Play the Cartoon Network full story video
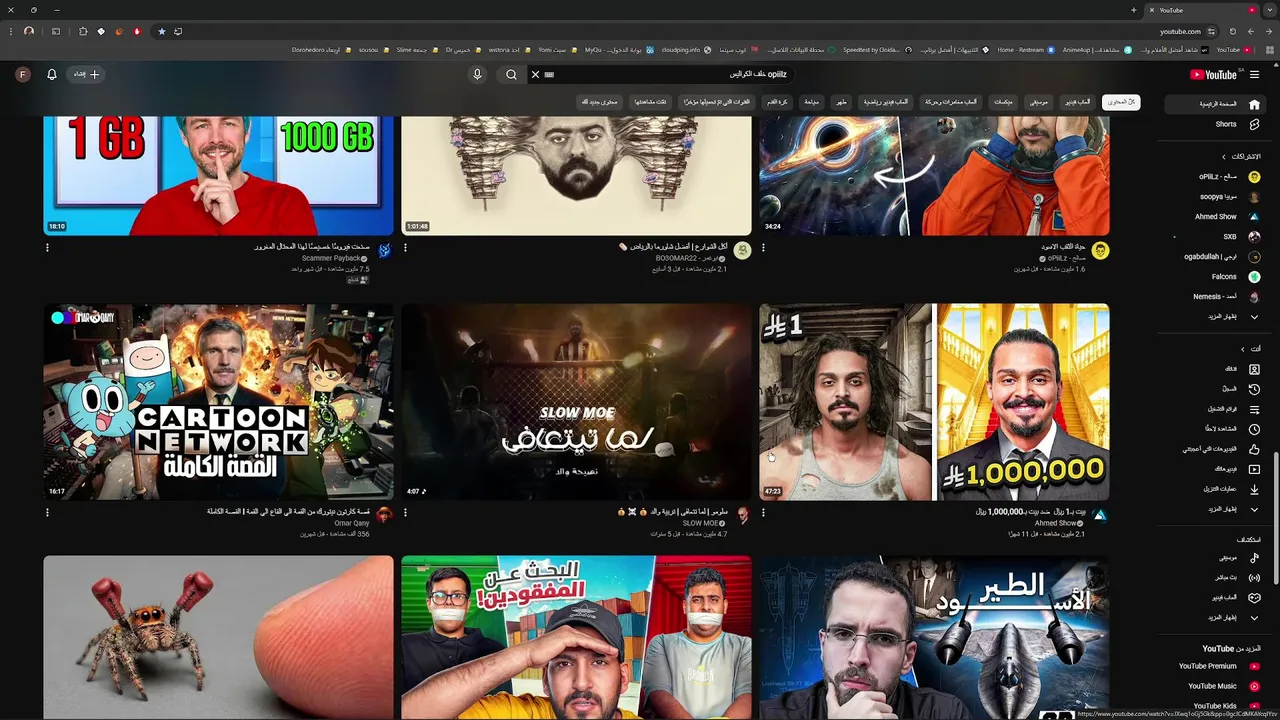Image resolution: width=1280 pixels, height=720 pixels. [218, 402]
